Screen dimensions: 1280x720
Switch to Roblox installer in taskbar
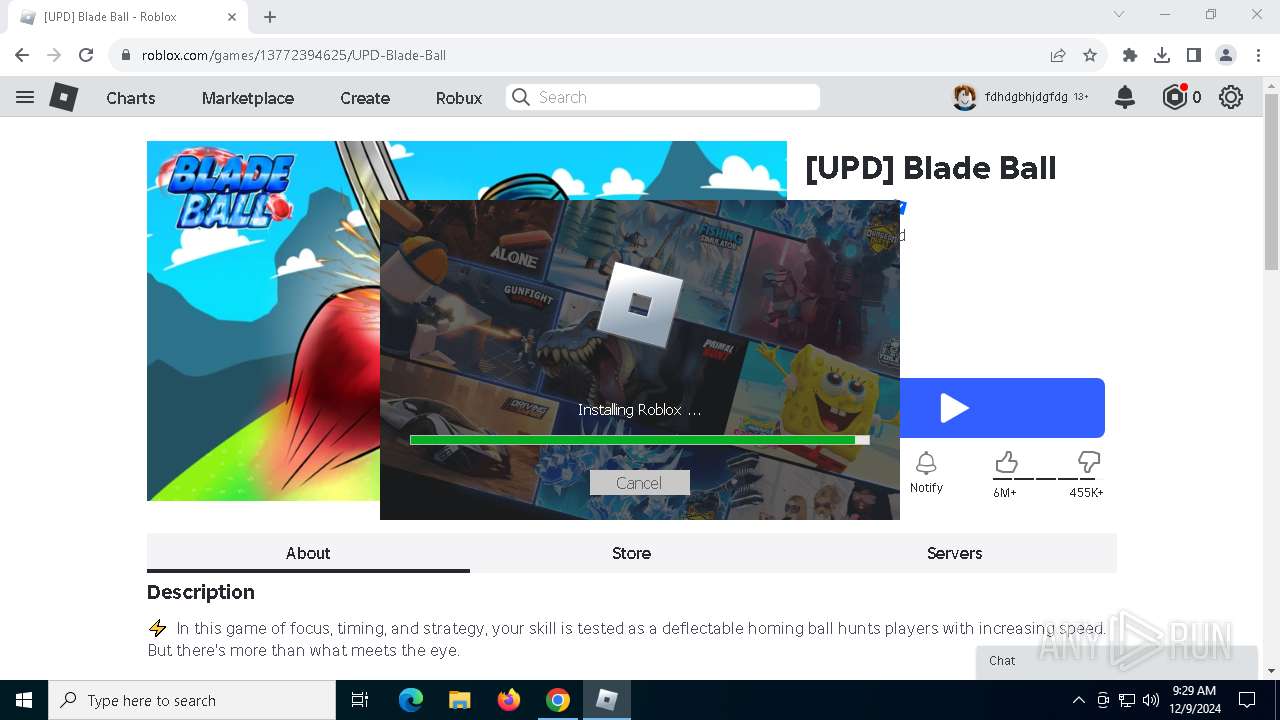pos(607,700)
